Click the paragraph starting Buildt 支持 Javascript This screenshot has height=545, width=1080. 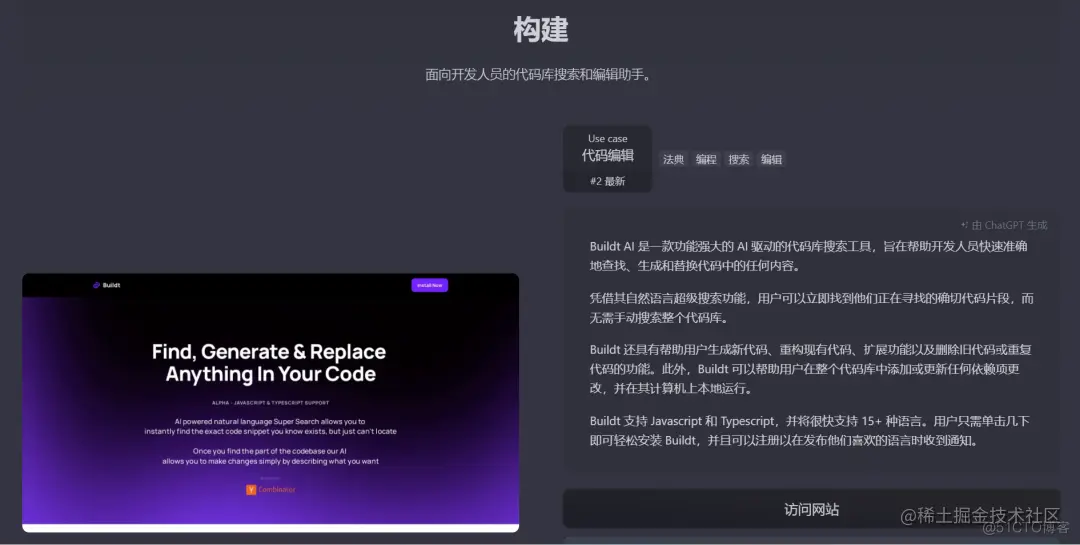pyautogui.click(x=809, y=431)
